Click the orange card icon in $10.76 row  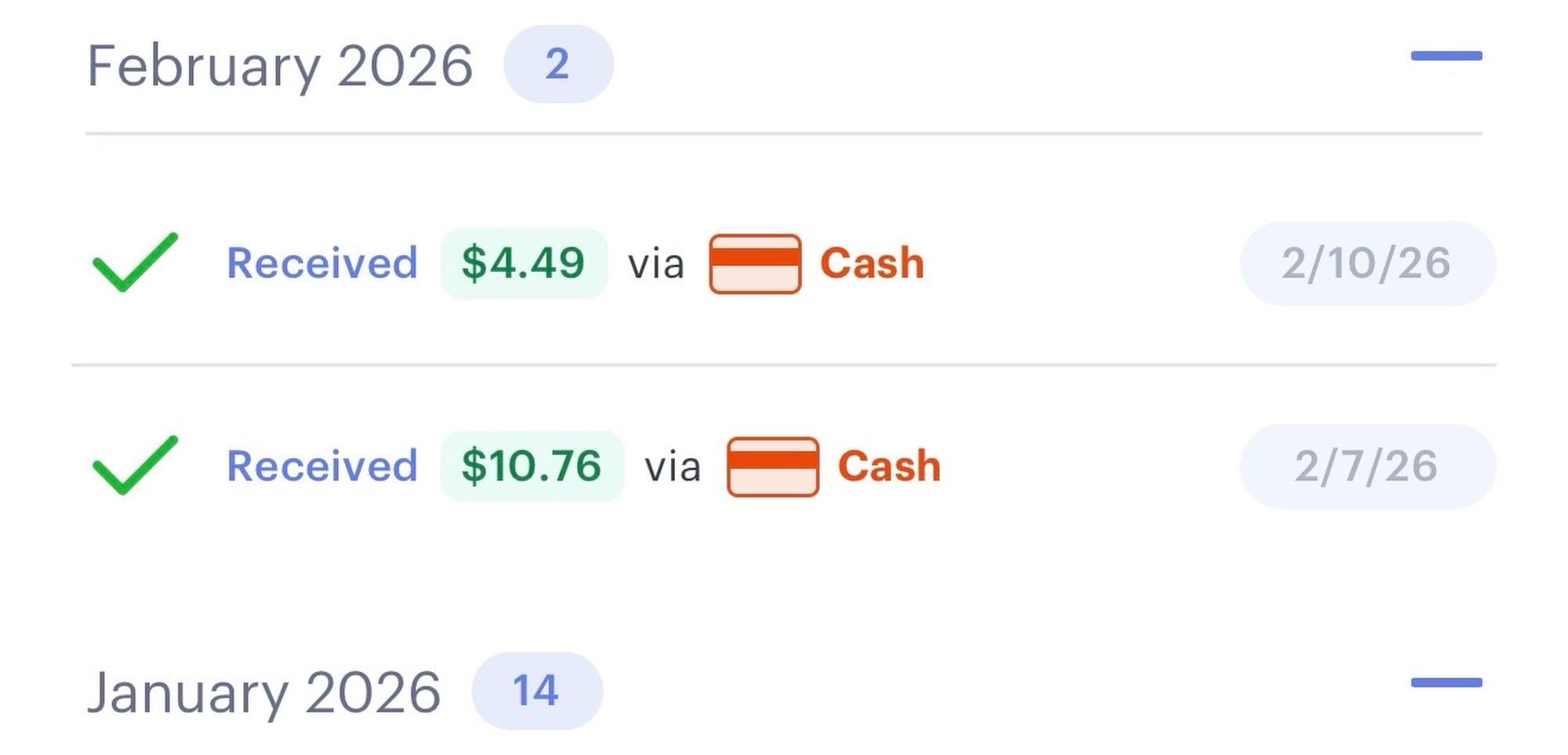pos(772,466)
